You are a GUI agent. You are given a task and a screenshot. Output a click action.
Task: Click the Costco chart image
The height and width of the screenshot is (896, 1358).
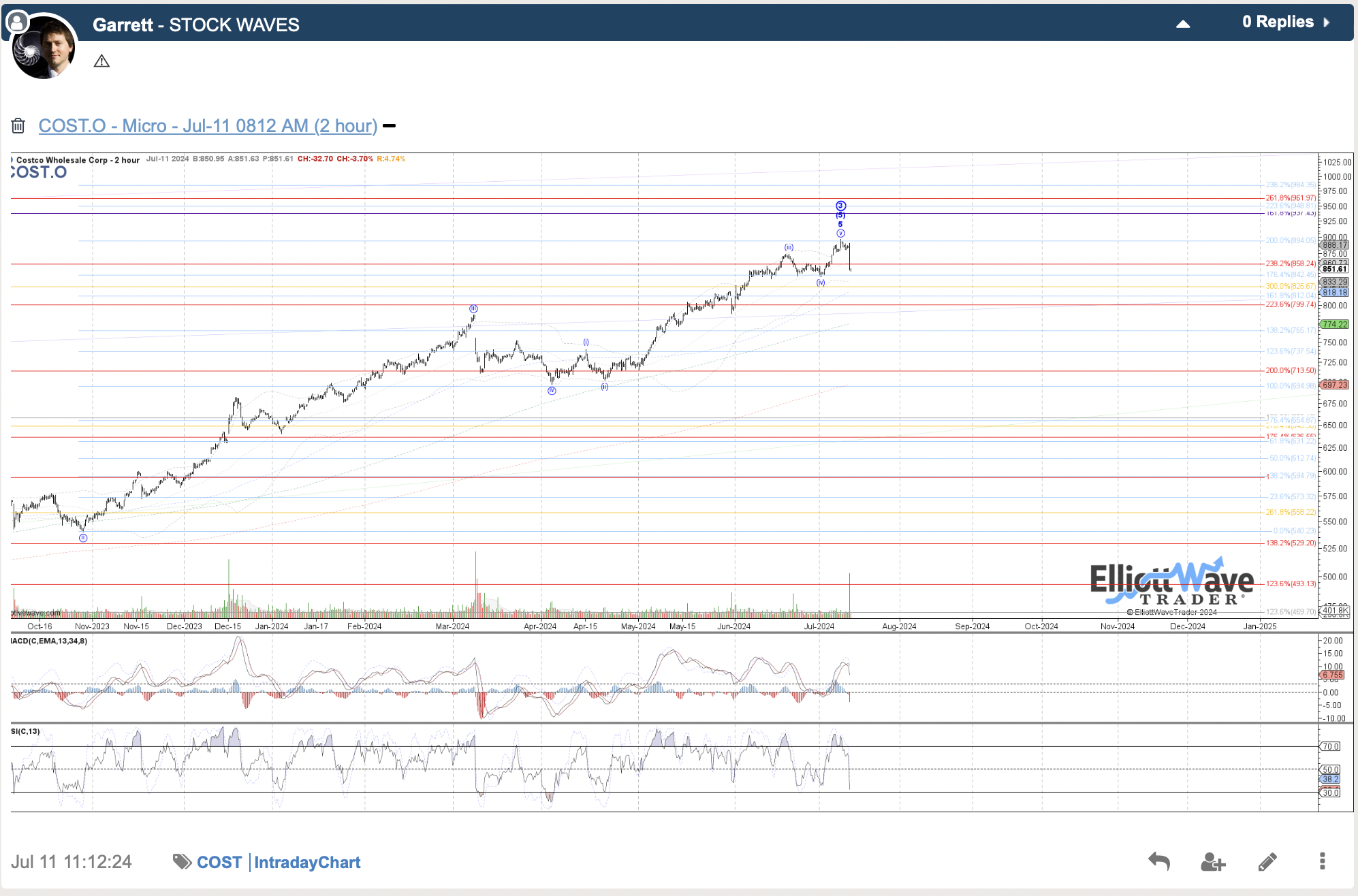[x=681, y=481]
